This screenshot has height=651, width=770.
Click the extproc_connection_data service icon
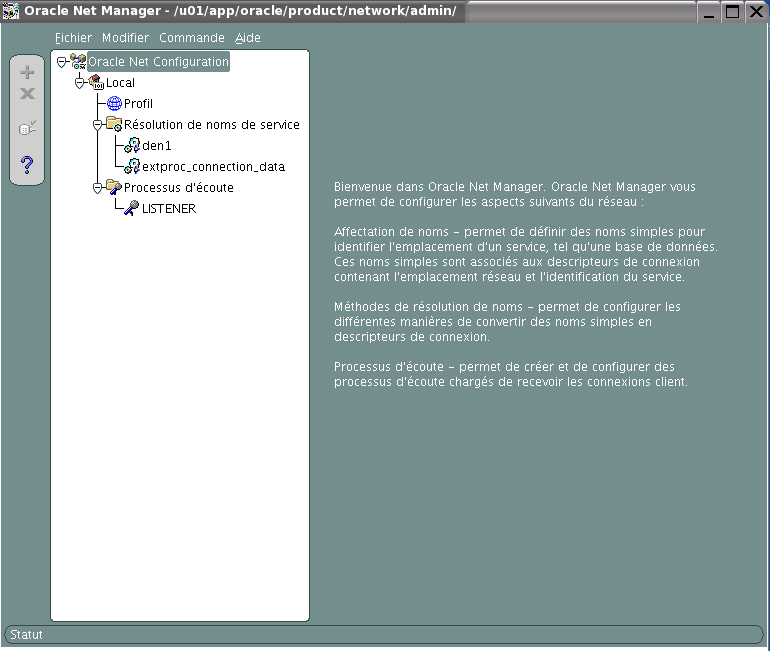132,166
